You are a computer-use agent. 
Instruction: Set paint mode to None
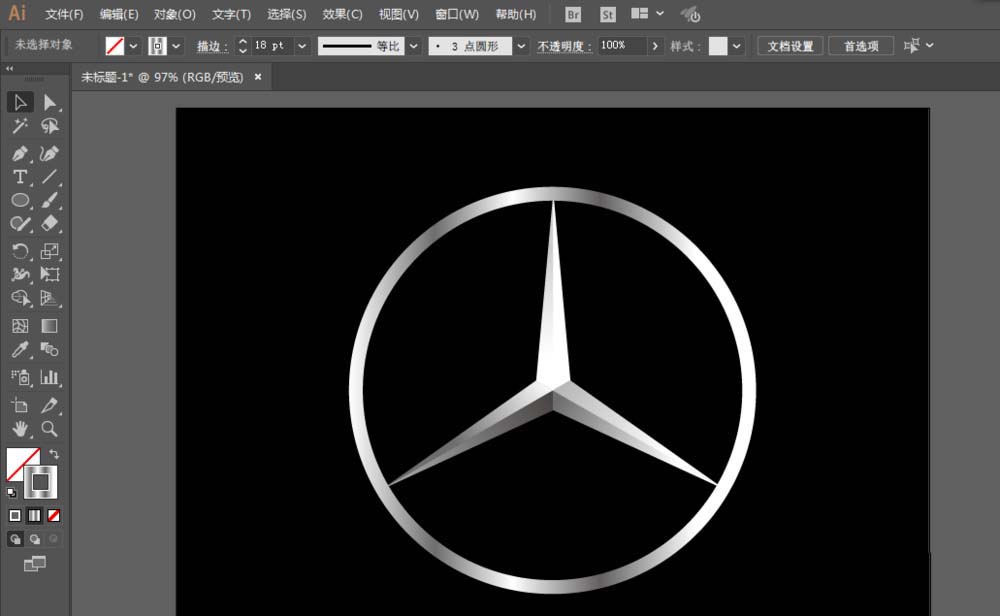pyautogui.click(x=54, y=515)
